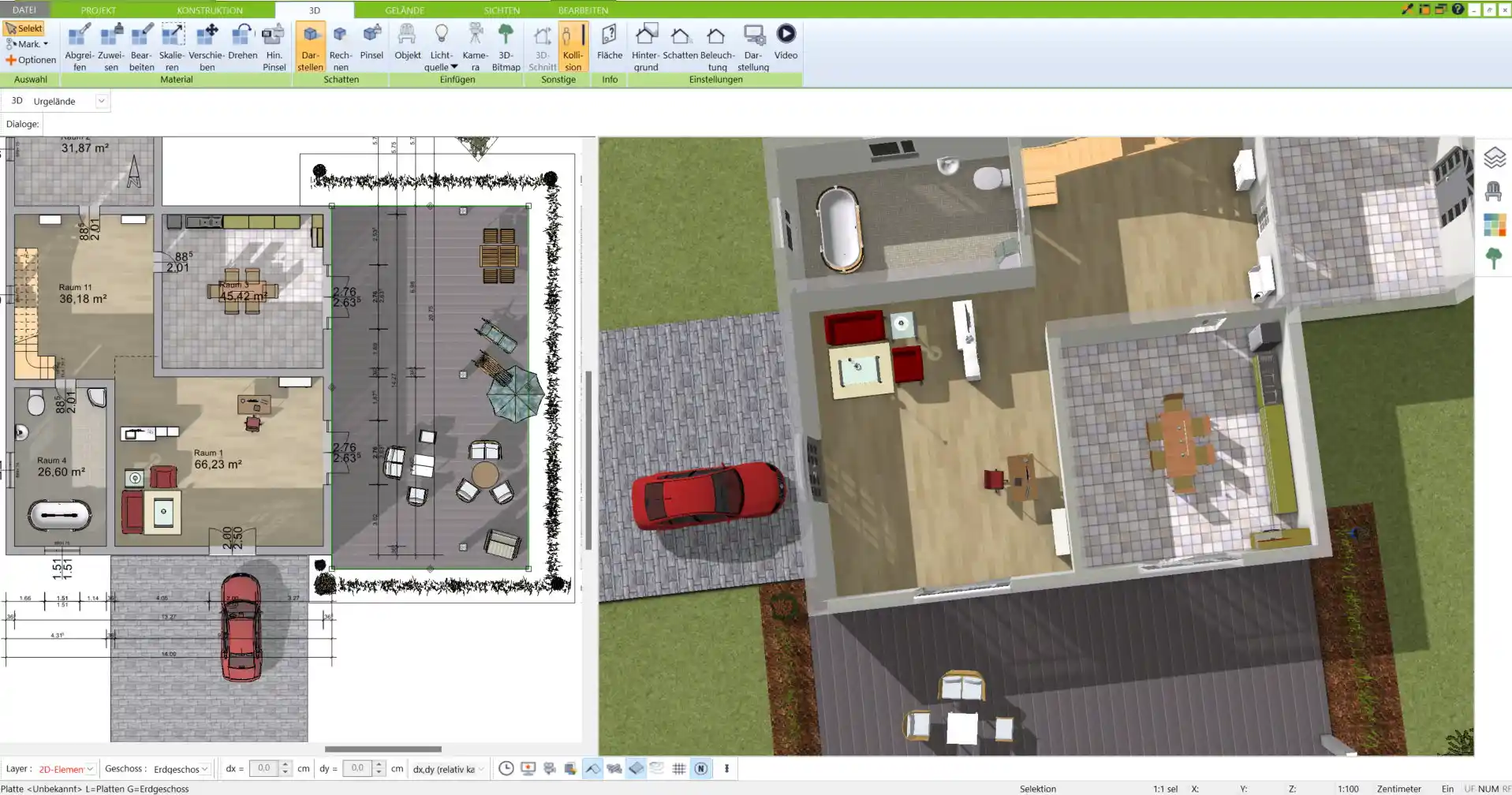This screenshot has height=795, width=1512.
Task: Open the DATEI menu
Action: click(24, 9)
